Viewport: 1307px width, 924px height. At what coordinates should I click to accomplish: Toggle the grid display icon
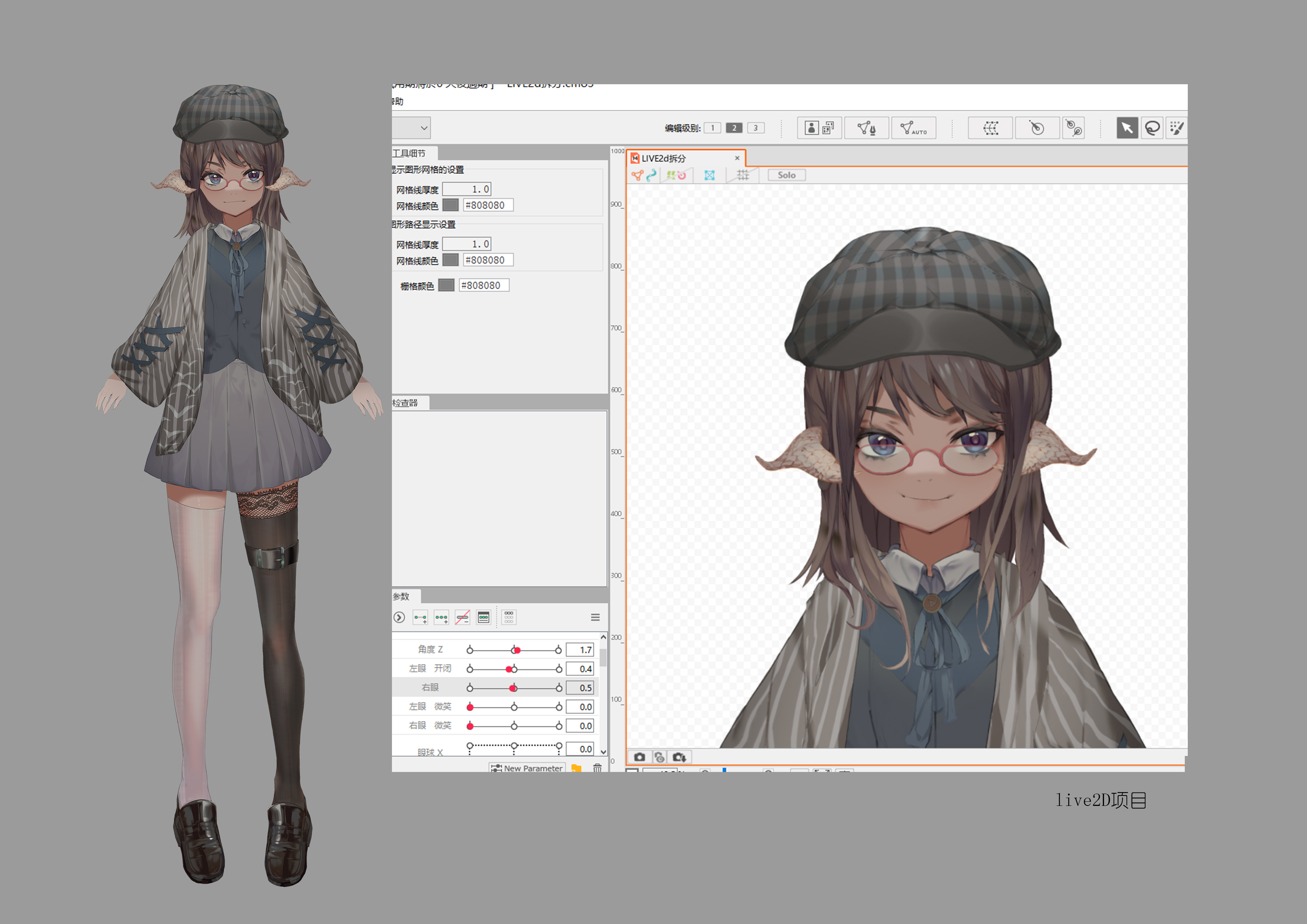[743, 175]
